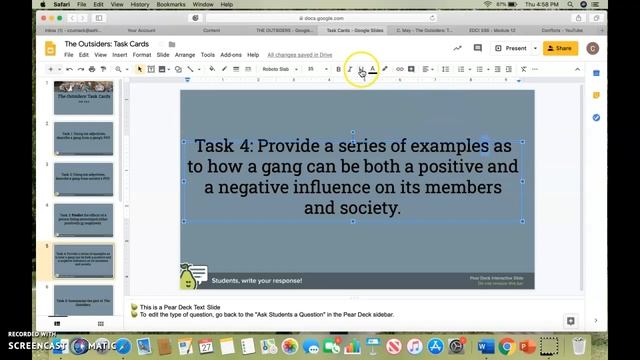Viewport: 640px width, 360px height.
Task: Open the Keep side panel icon
Action: [596, 95]
